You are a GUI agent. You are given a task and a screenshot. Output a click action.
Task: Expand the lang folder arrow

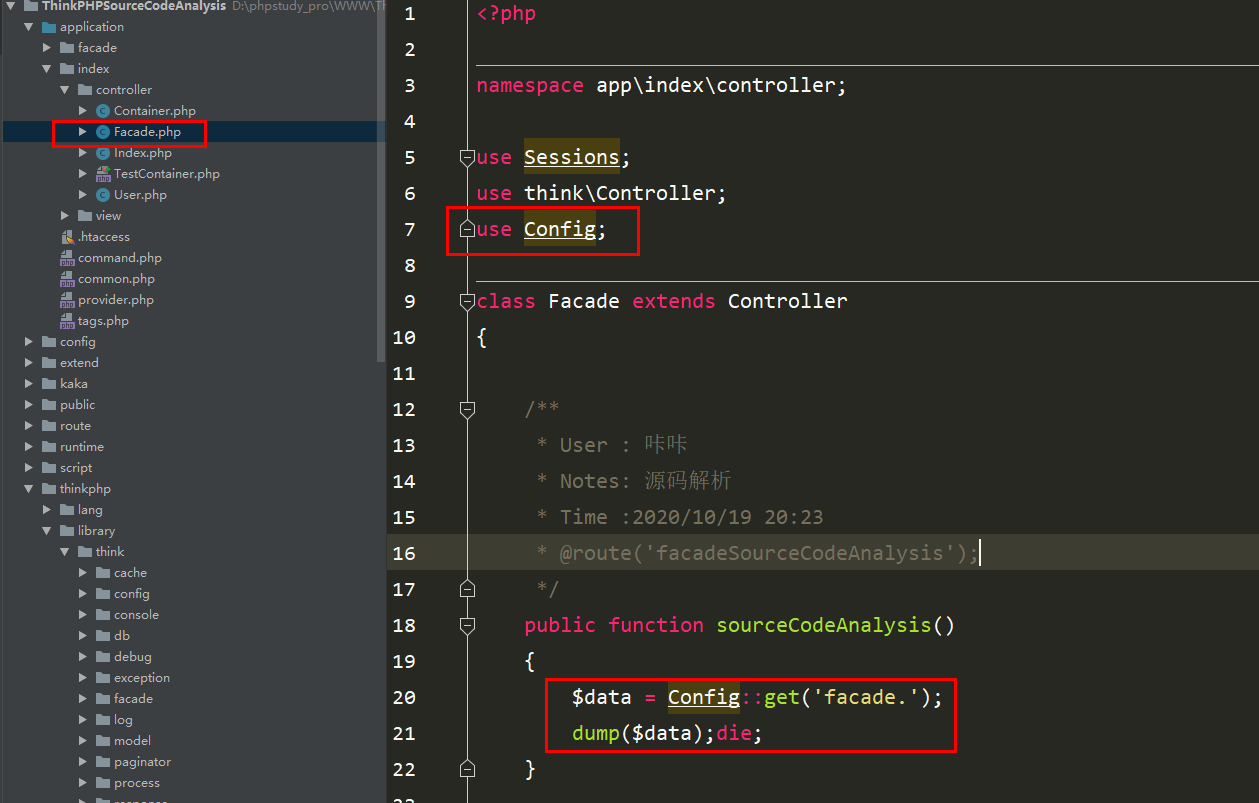click(47, 510)
